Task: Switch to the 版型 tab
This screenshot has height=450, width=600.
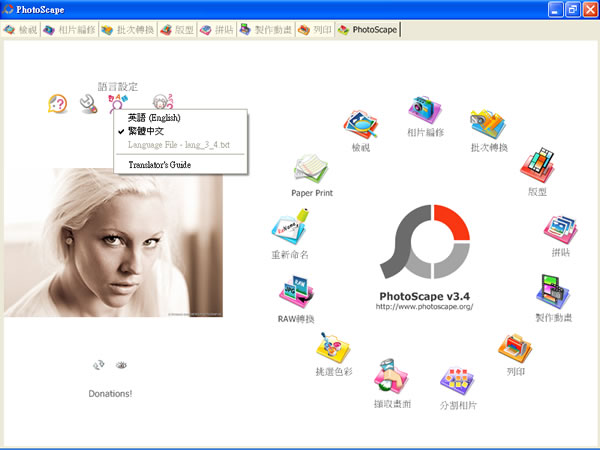Action: (x=177, y=30)
